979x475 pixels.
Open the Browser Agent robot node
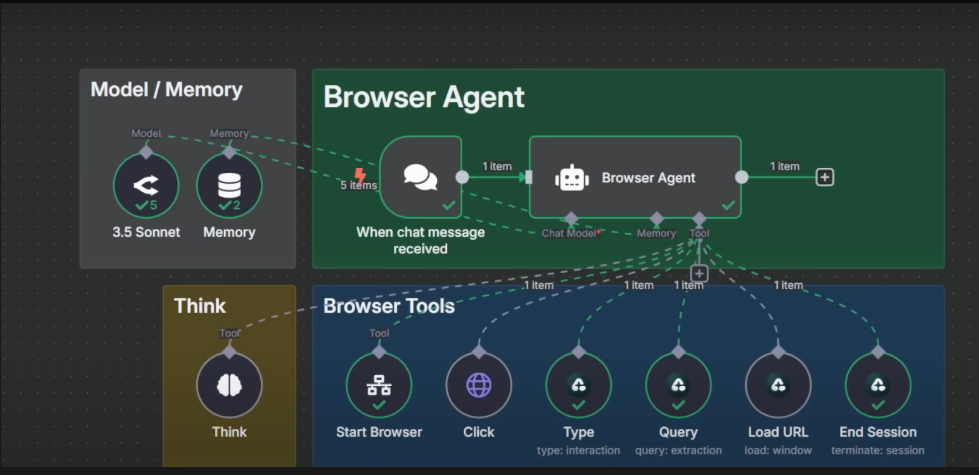pyautogui.click(x=635, y=177)
